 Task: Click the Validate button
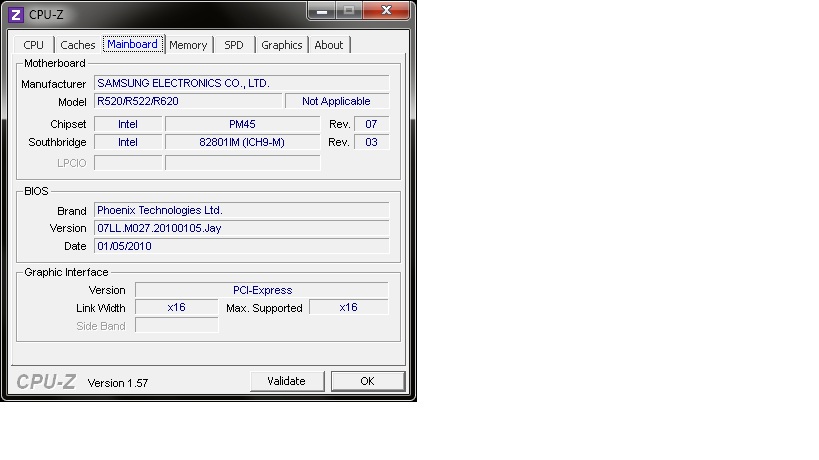286,381
